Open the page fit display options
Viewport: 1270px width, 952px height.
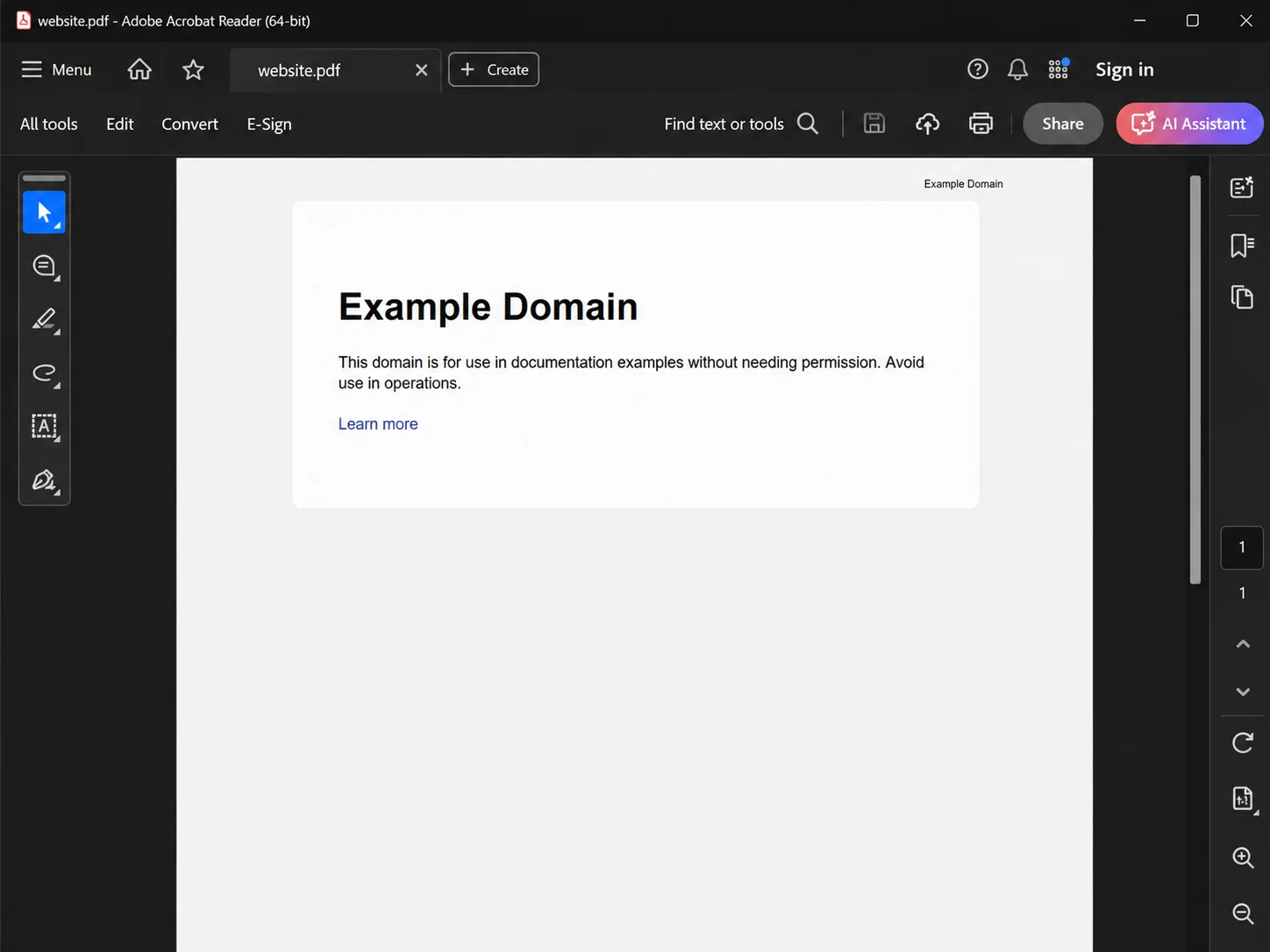(1243, 798)
